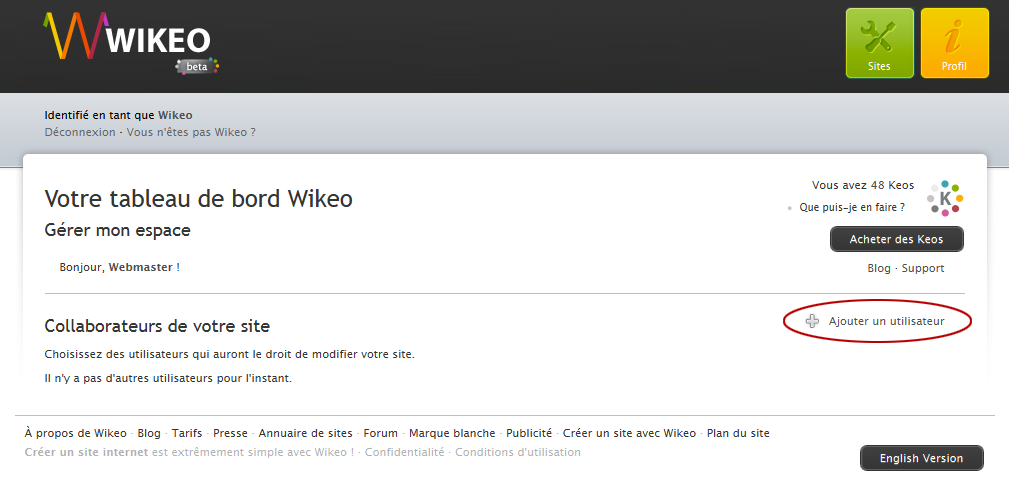Click Marque blanche in footer

click(x=452, y=433)
